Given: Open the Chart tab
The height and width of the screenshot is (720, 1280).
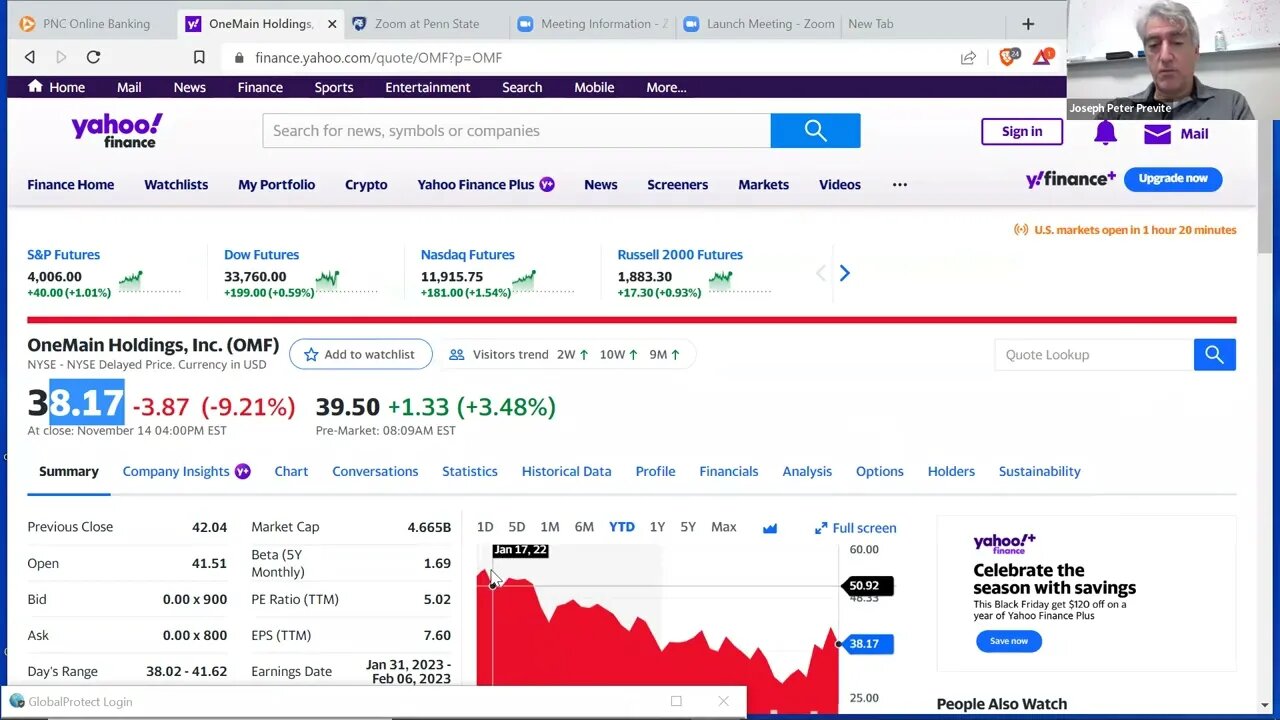Looking at the screenshot, I should point(291,471).
